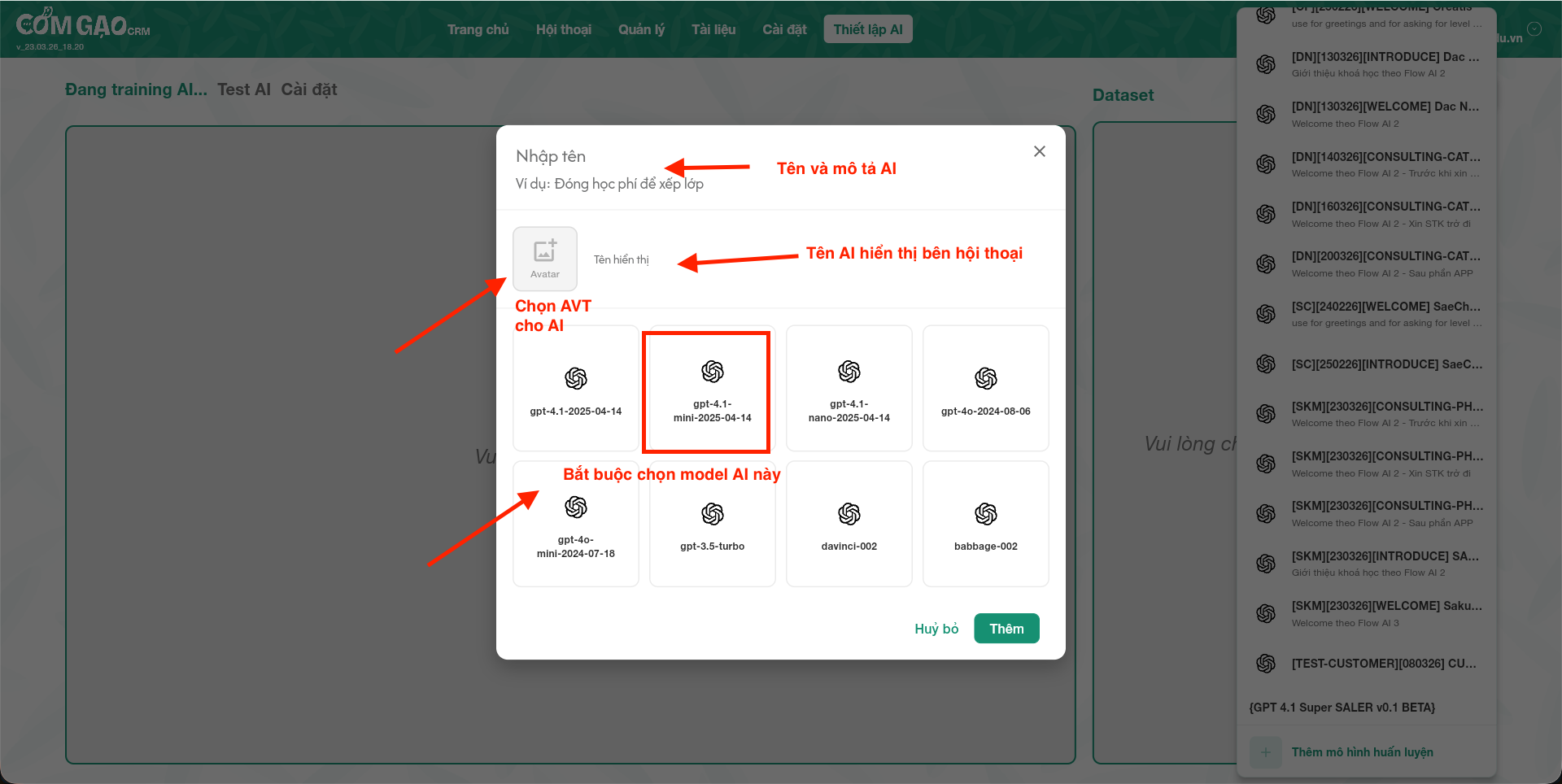This screenshot has height=784, width=1562.
Task: Open the Cài đặt tab beside Test AI
Action: tap(309, 89)
